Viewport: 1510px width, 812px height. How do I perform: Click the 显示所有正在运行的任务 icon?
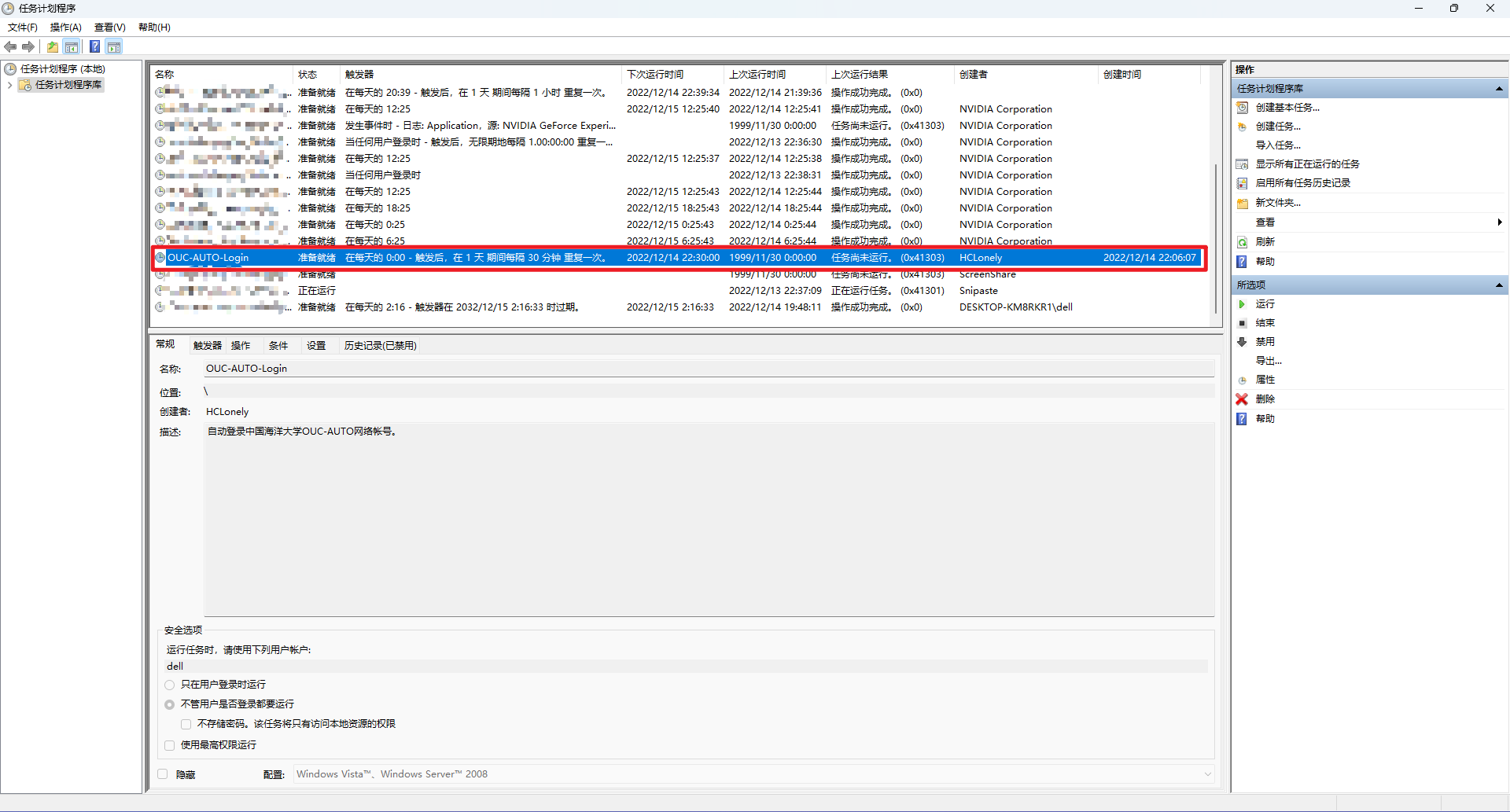[1243, 164]
